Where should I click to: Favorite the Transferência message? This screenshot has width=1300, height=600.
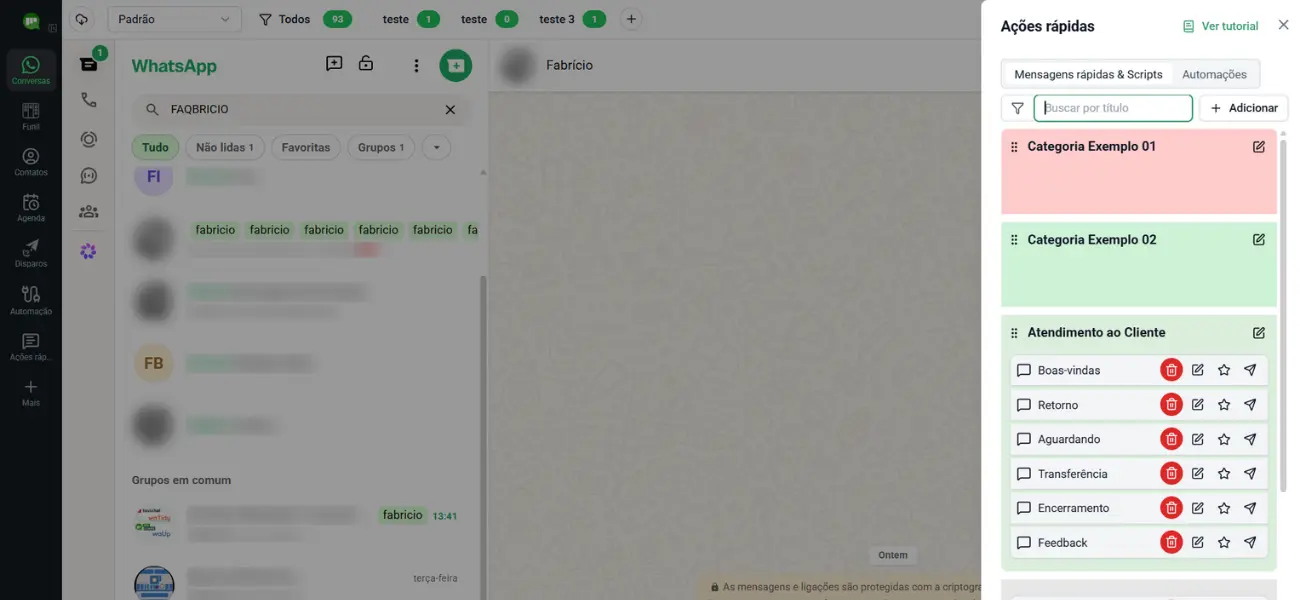[x=1224, y=474]
